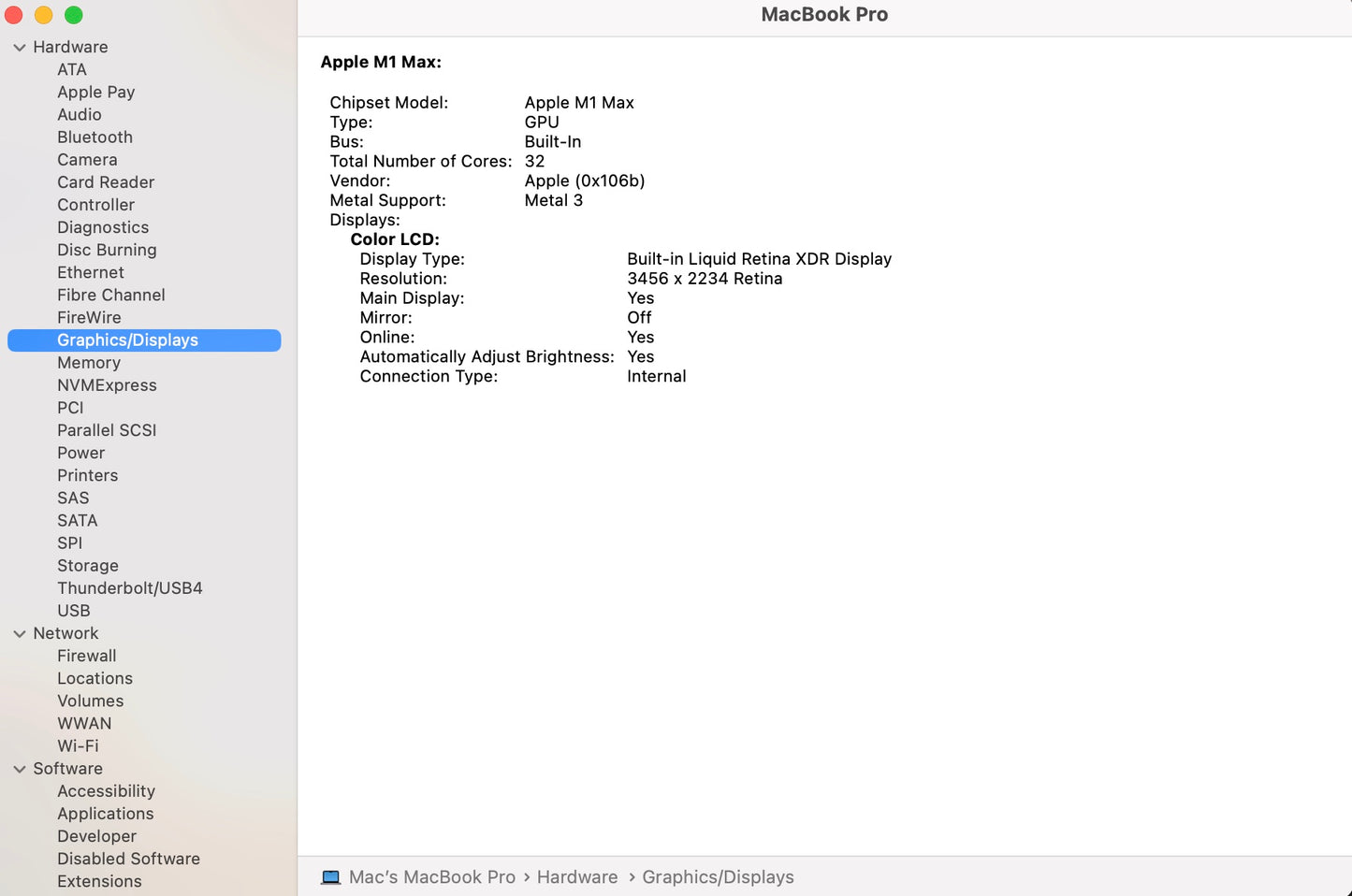Collapse the Software category arrow
Viewport: 1352px width, 896px height.
pyautogui.click(x=19, y=769)
